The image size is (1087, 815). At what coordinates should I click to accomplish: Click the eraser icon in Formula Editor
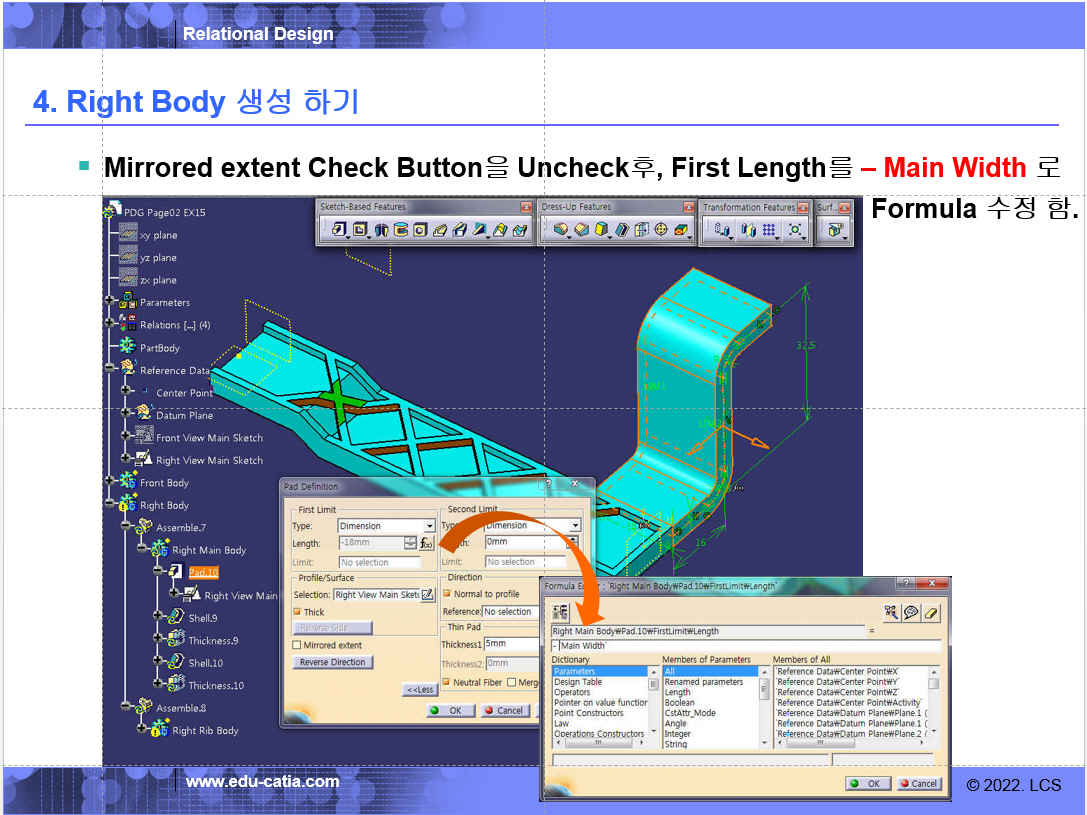click(x=931, y=612)
